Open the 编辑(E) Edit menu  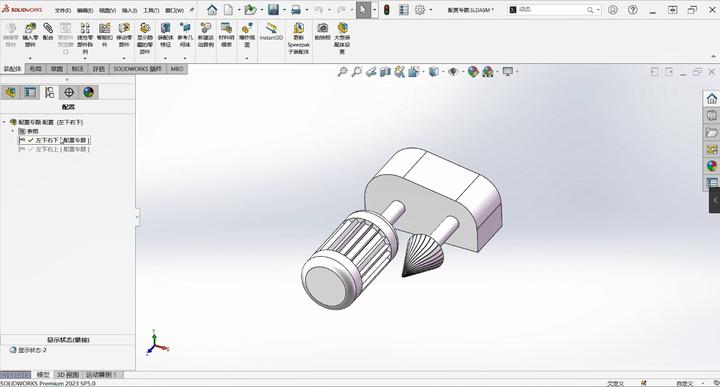pyautogui.click(x=85, y=10)
